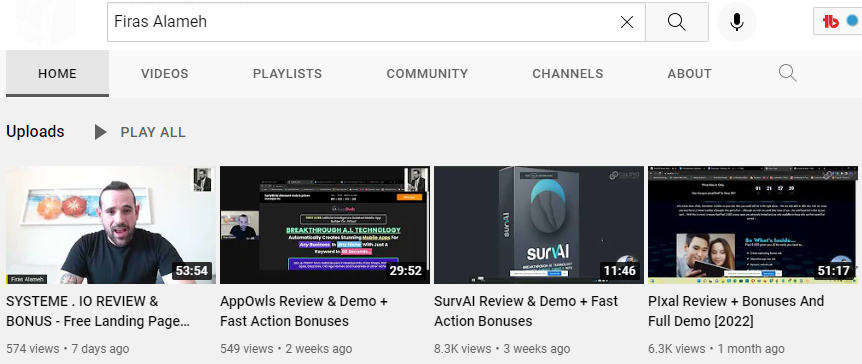Viewport: 862px width, 364px height.
Task: Click the search-in-channel magnifier icon
Action: [787, 73]
